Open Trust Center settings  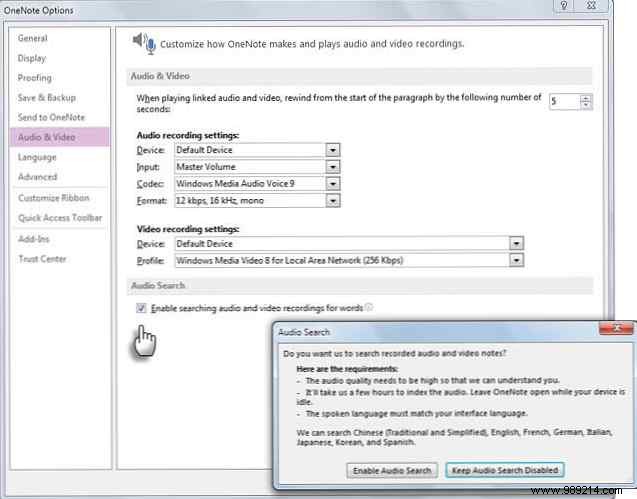tap(42, 259)
